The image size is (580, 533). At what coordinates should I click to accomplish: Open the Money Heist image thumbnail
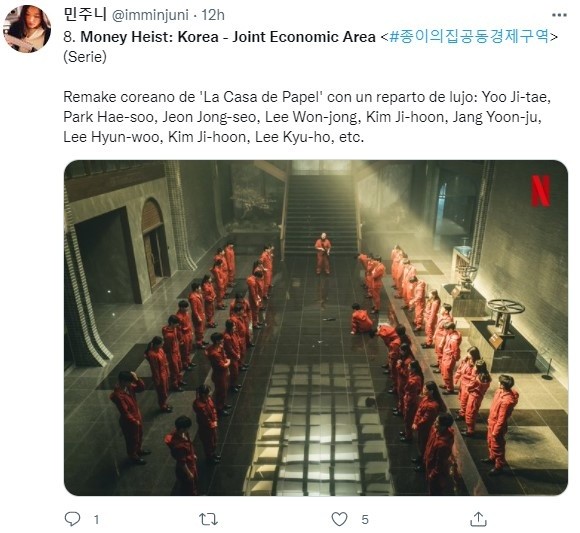coord(316,328)
